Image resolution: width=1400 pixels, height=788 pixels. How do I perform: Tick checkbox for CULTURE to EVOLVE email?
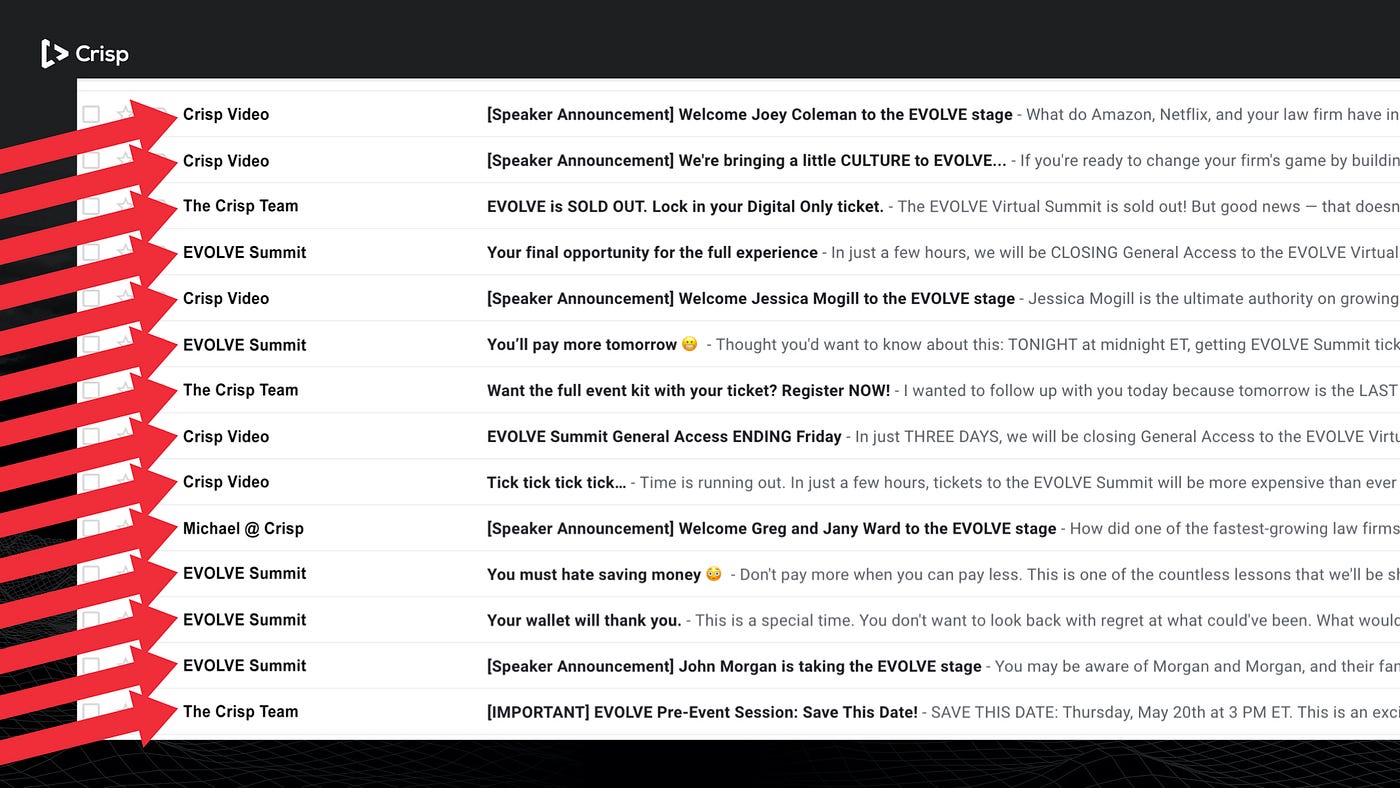[91, 160]
